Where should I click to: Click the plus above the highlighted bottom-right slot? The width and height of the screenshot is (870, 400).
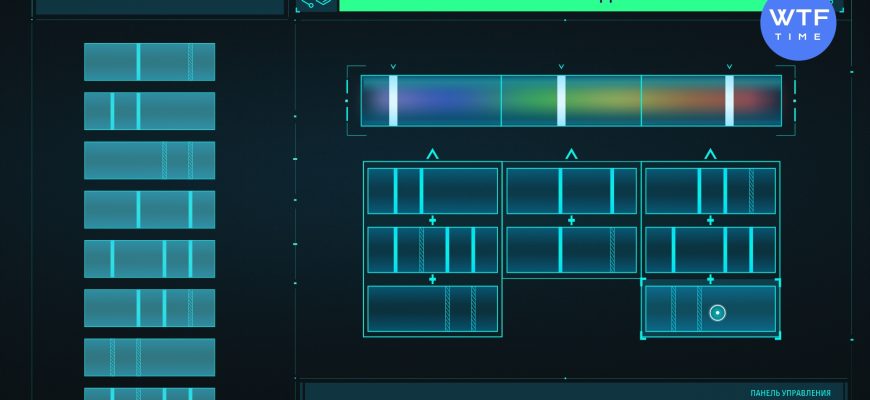click(710, 279)
